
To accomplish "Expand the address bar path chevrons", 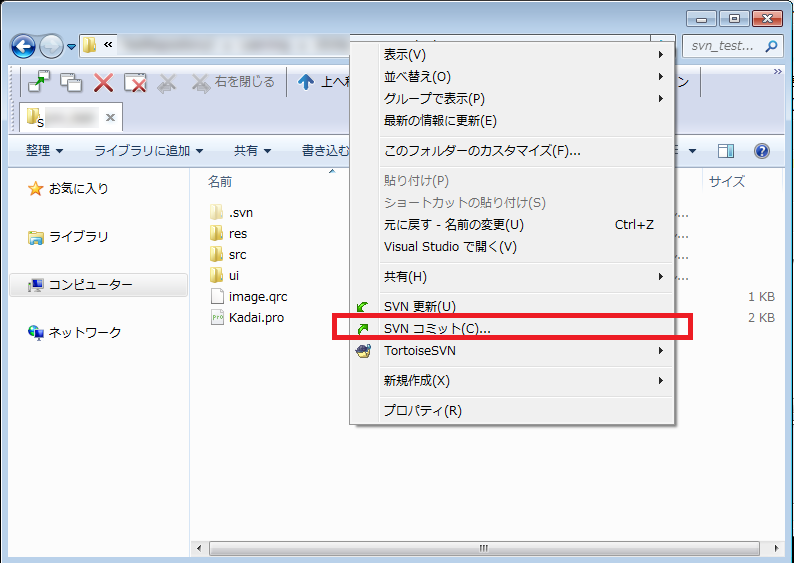I will (108, 45).
